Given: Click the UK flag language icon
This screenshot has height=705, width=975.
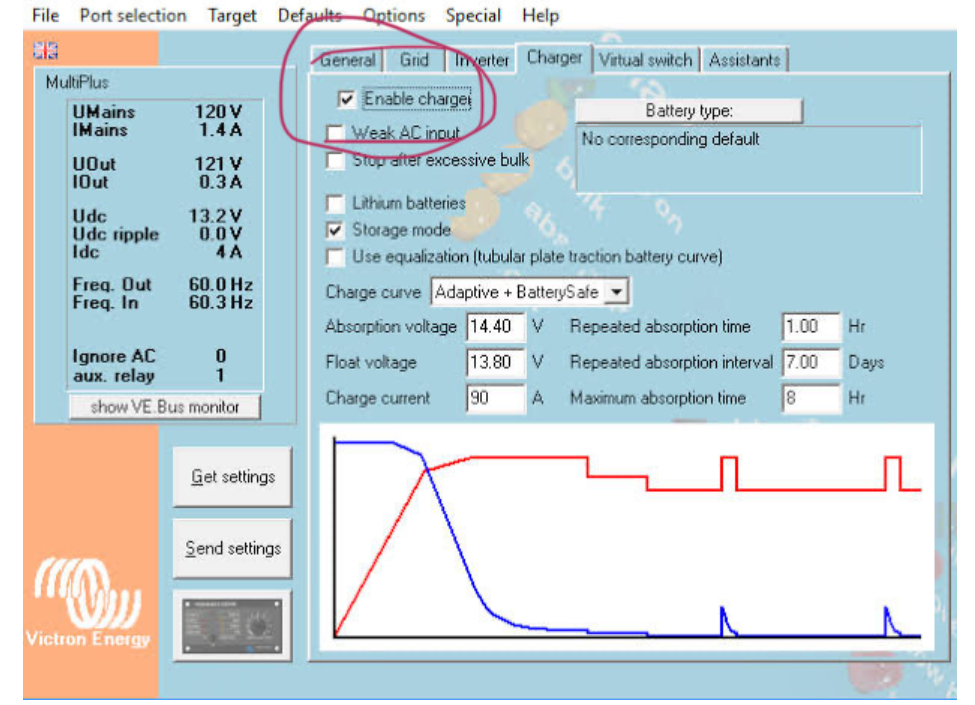Looking at the screenshot, I should tap(45, 50).
